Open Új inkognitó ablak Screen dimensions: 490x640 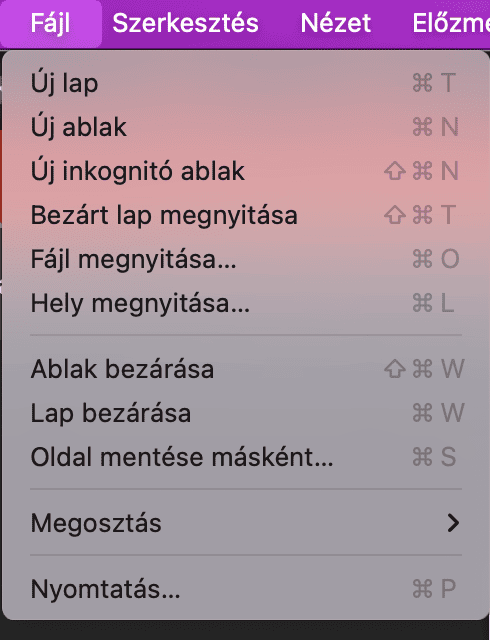click(x=246, y=171)
